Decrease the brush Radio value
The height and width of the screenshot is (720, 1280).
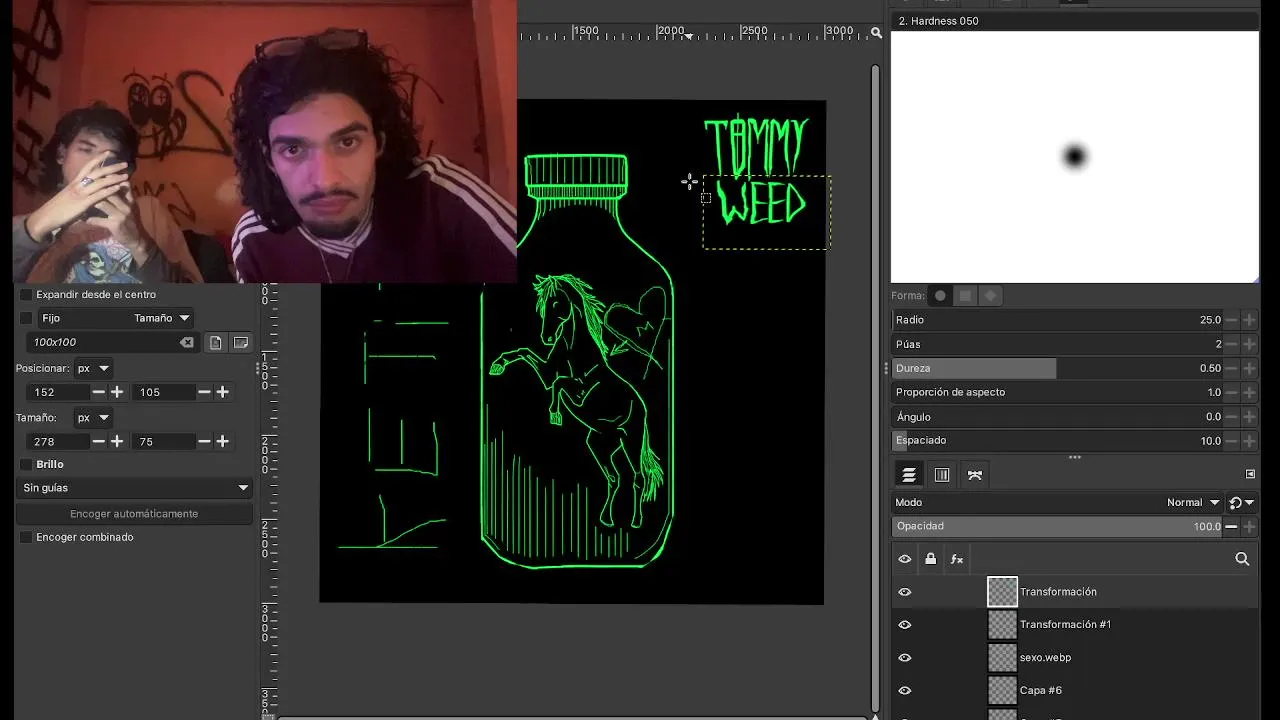(x=1231, y=320)
